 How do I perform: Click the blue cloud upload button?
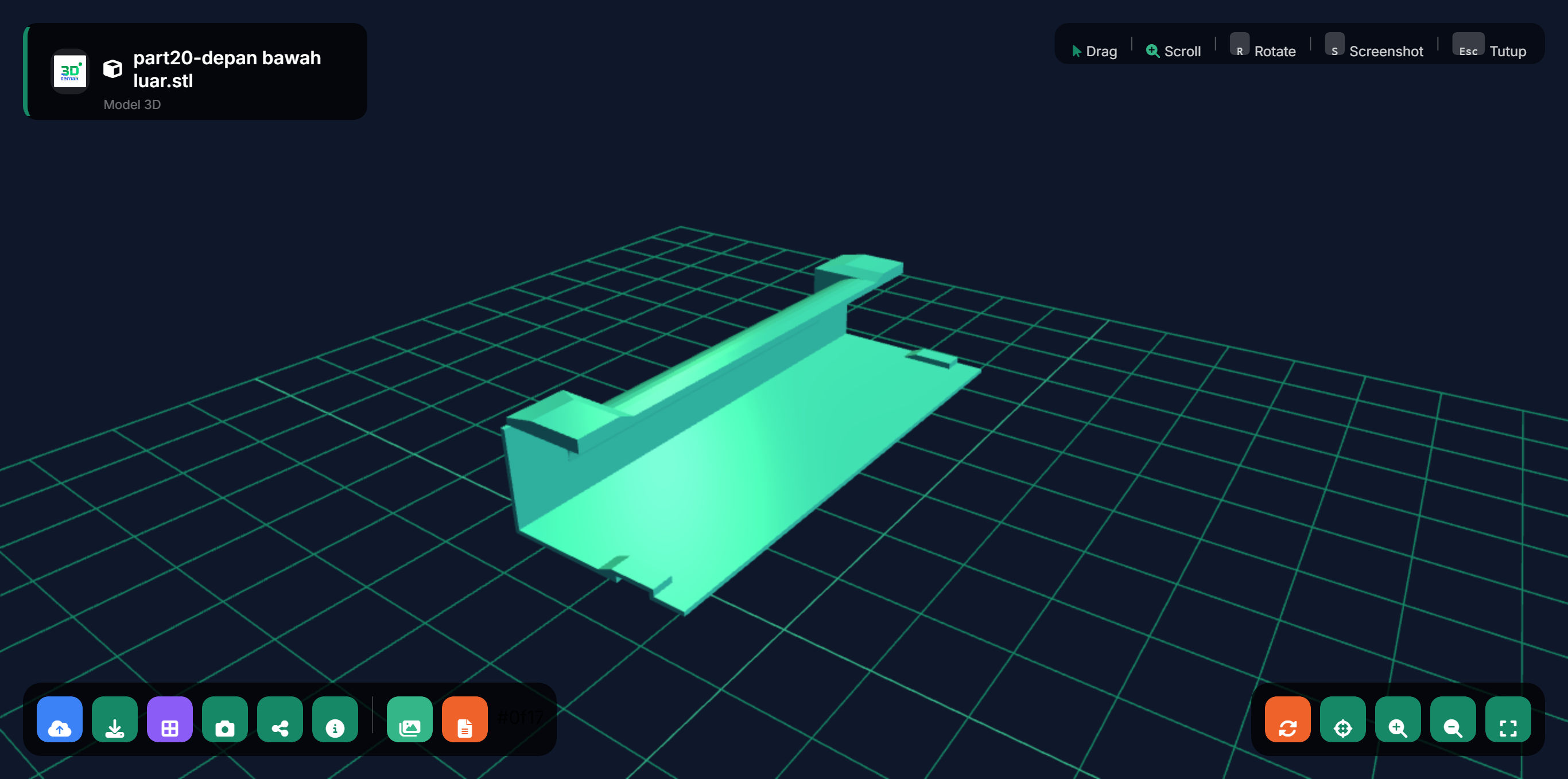click(x=60, y=719)
